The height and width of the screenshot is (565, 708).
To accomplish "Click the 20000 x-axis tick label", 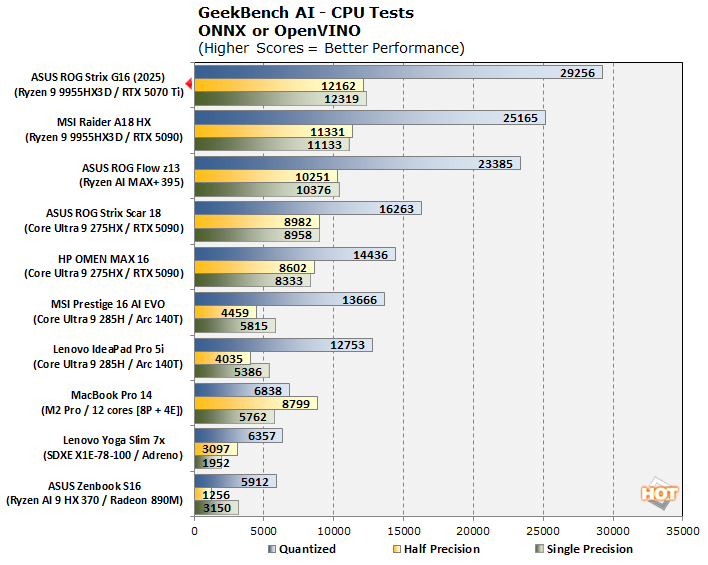I will click(x=473, y=531).
